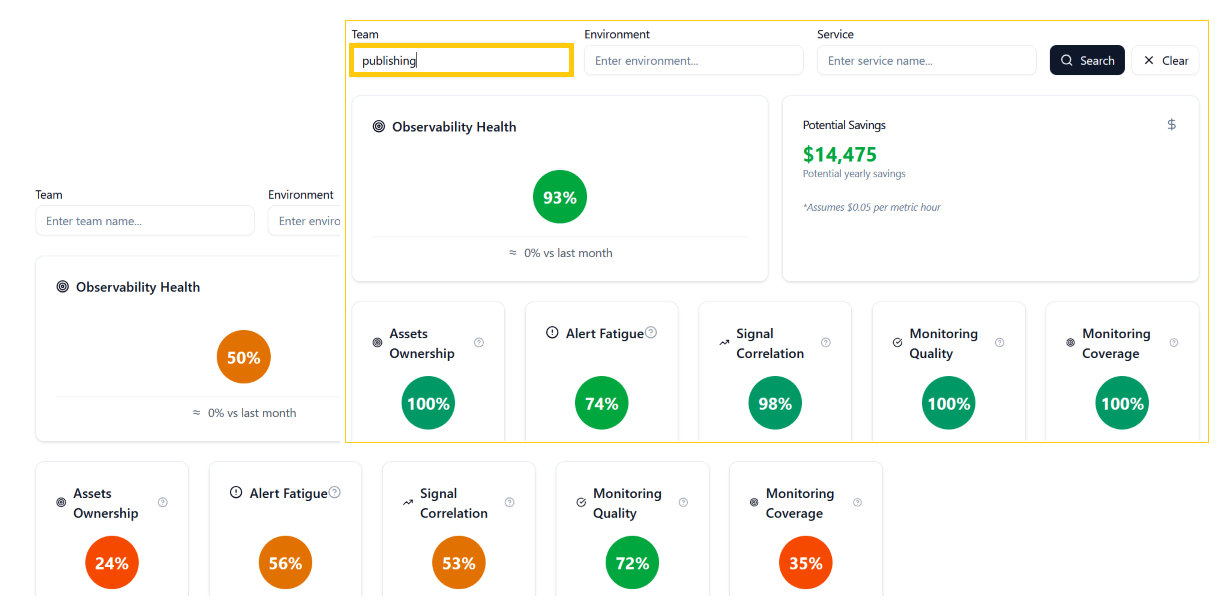Click the "Enter service name..." field
Image resolution: width=1225 pixels, height=602 pixels.
point(926,61)
